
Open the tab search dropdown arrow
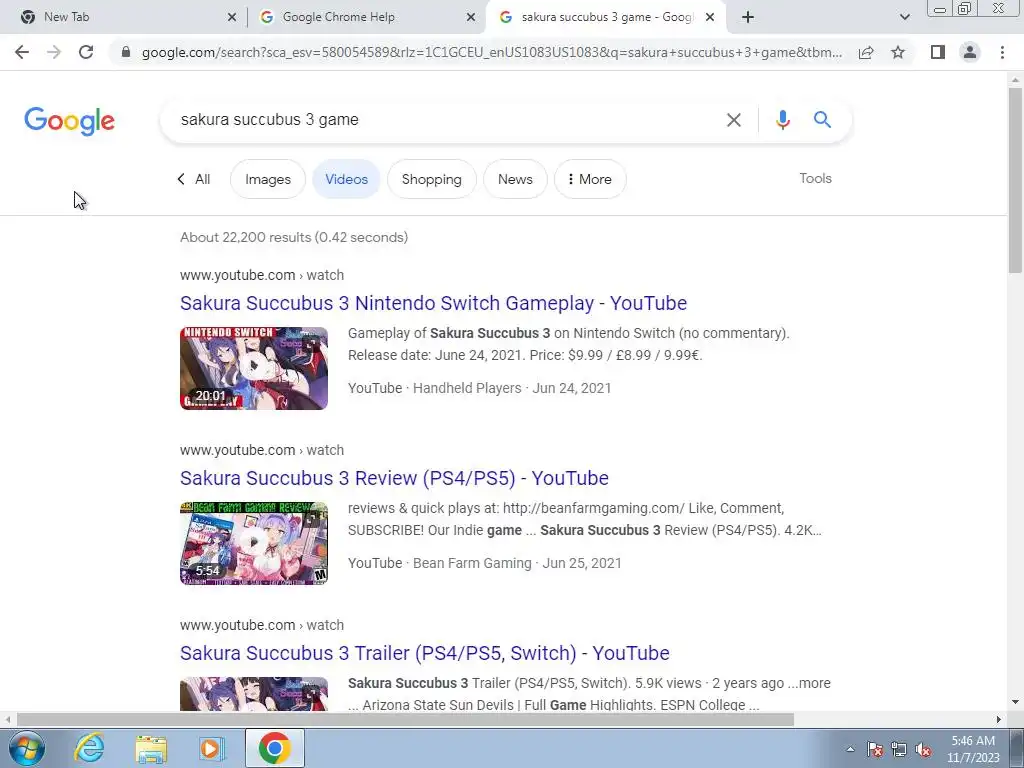pos(904,17)
